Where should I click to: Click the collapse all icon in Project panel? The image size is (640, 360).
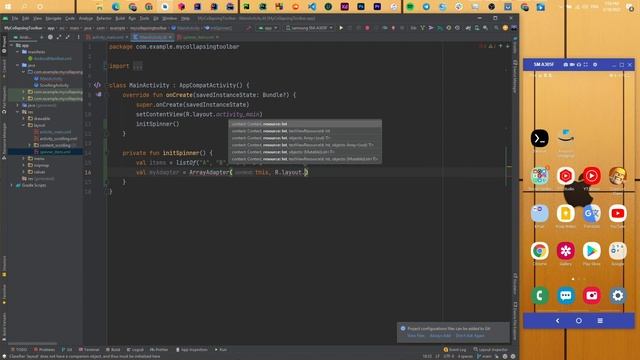click(67, 37)
